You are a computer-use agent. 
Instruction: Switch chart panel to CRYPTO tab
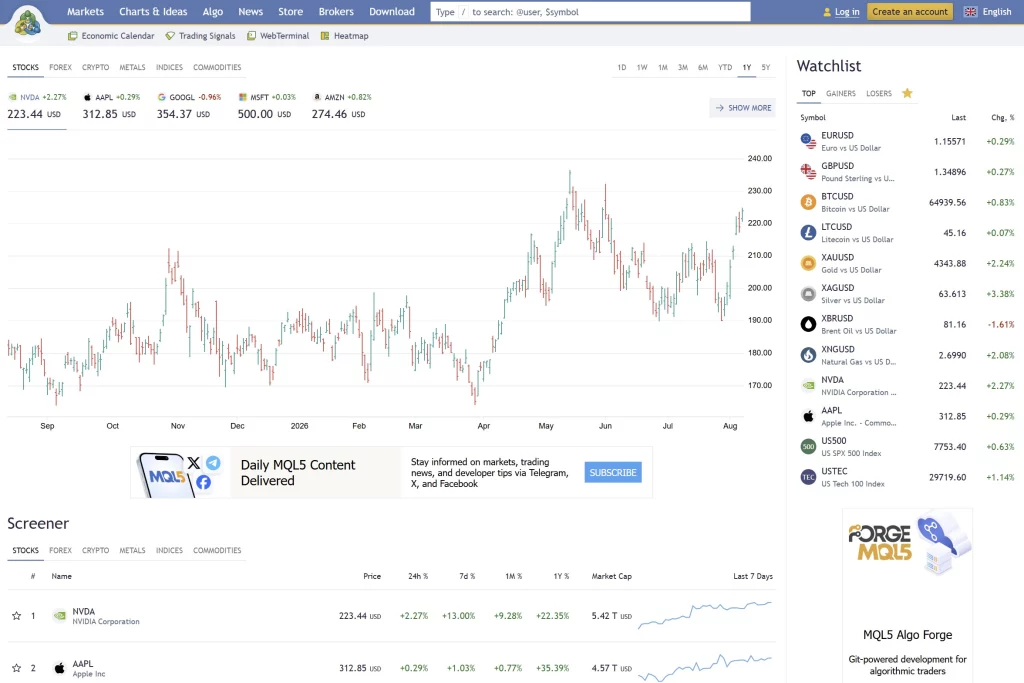(x=95, y=67)
